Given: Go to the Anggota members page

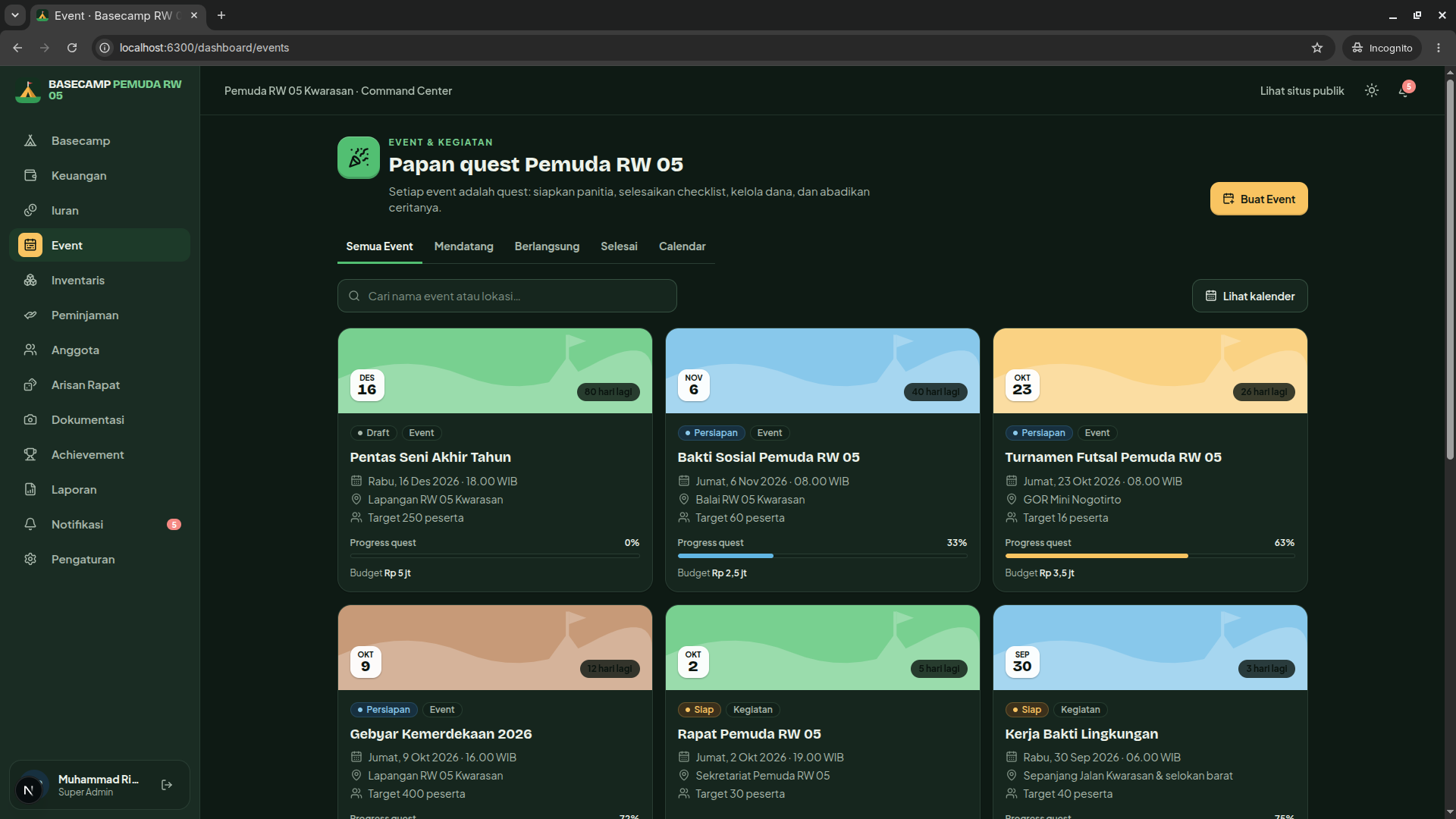Looking at the screenshot, I should pyautogui.click(x=99, y=350).
